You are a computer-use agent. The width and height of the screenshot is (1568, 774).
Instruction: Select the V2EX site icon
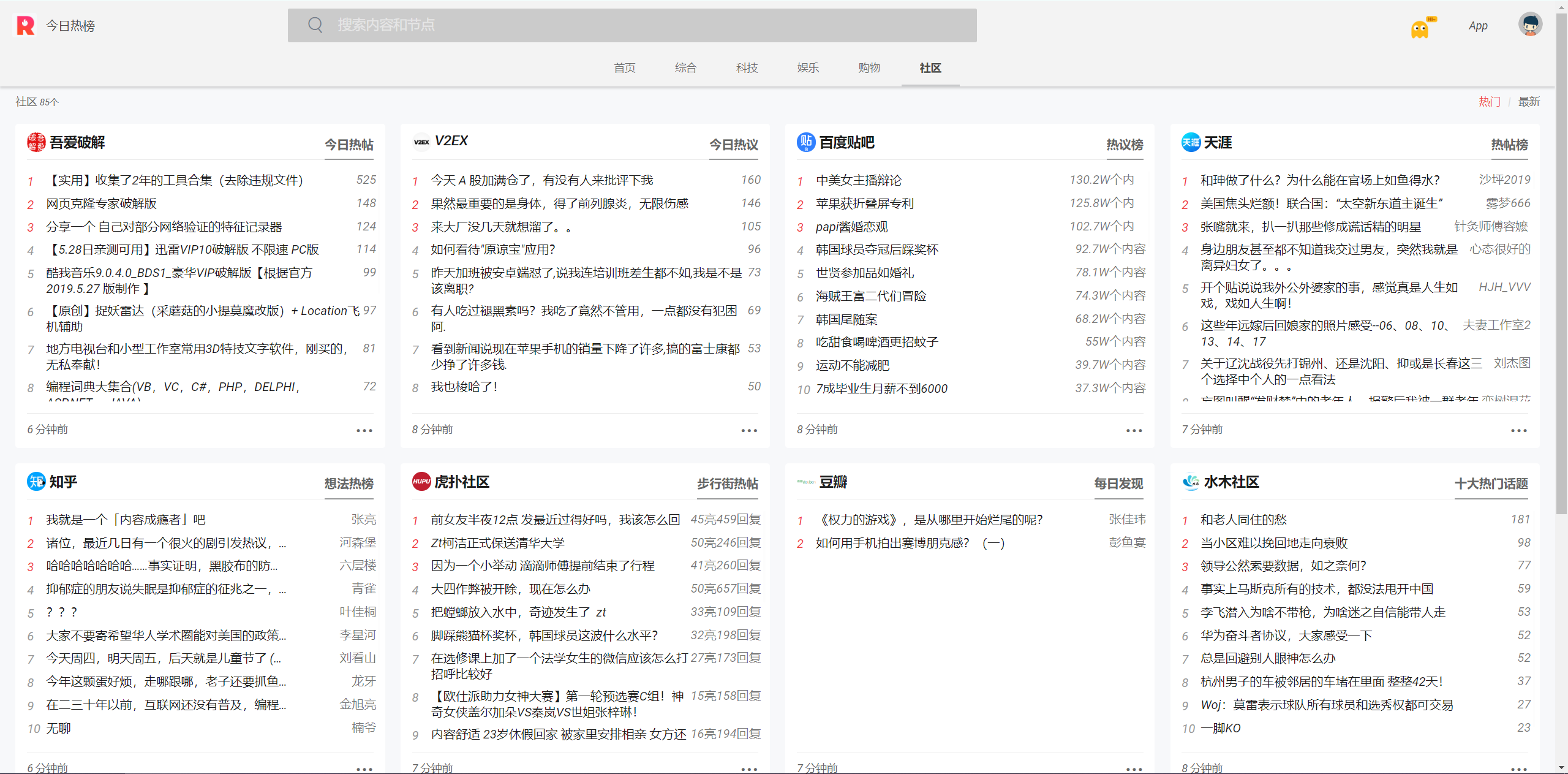[x=422, y=141]
